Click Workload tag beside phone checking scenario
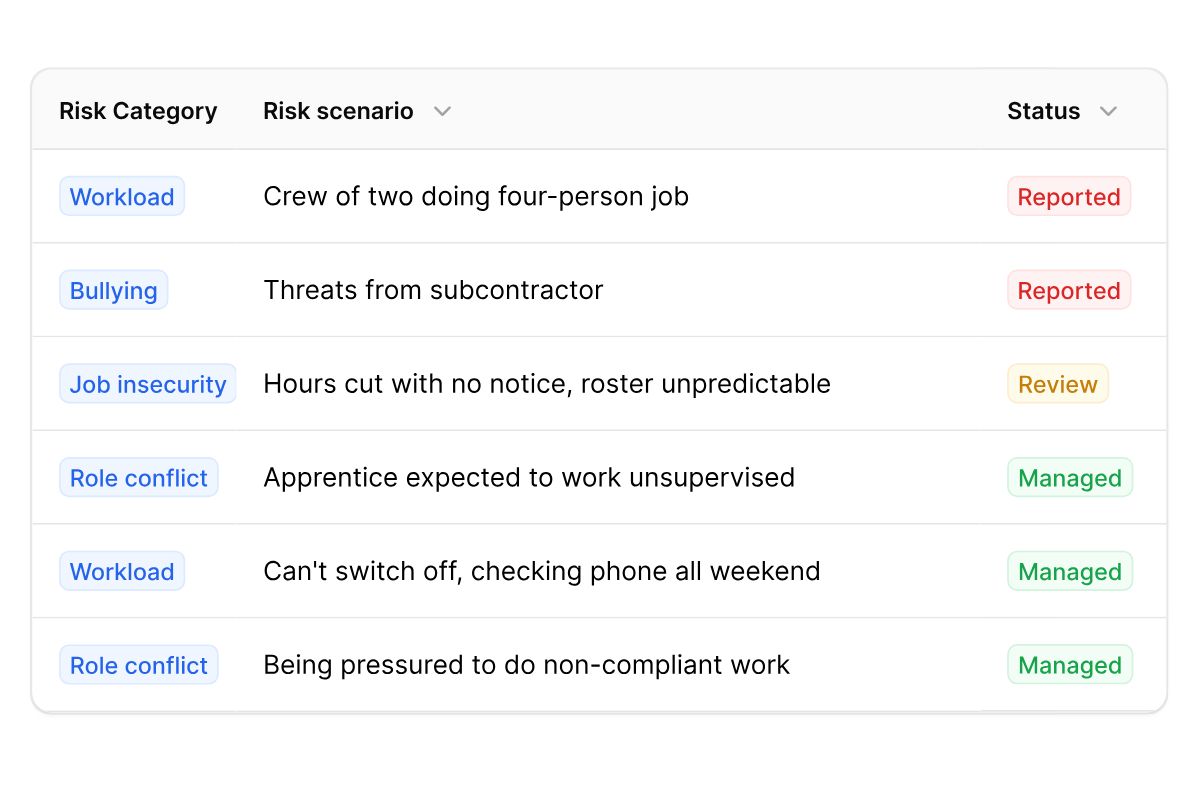Viewport: 1200px width, 800px height. point(122,572)
